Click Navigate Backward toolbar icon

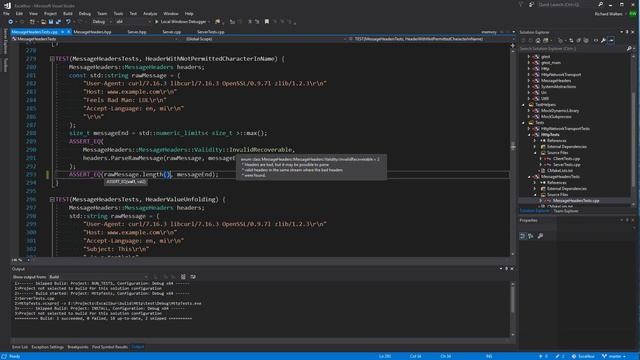11,22
